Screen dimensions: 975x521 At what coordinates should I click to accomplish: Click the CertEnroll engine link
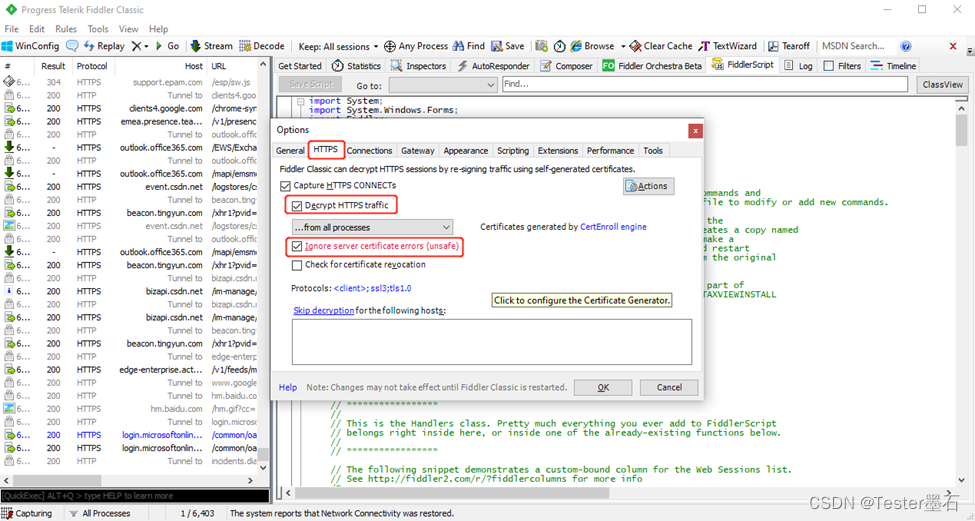tap(613, 227)
